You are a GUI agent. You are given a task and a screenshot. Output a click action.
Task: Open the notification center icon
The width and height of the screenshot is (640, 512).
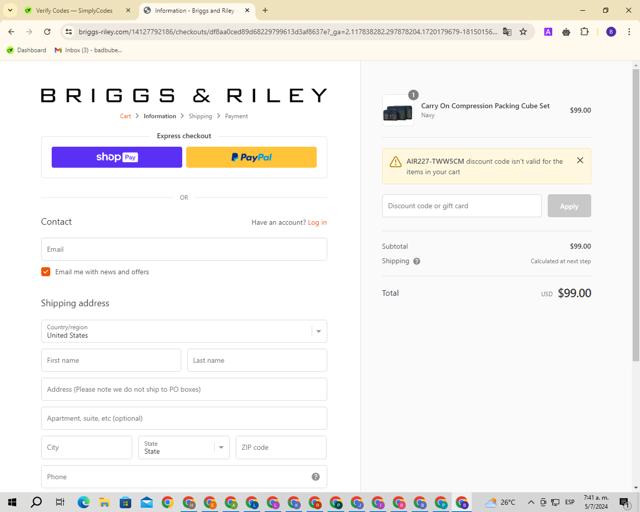(624, 502)
